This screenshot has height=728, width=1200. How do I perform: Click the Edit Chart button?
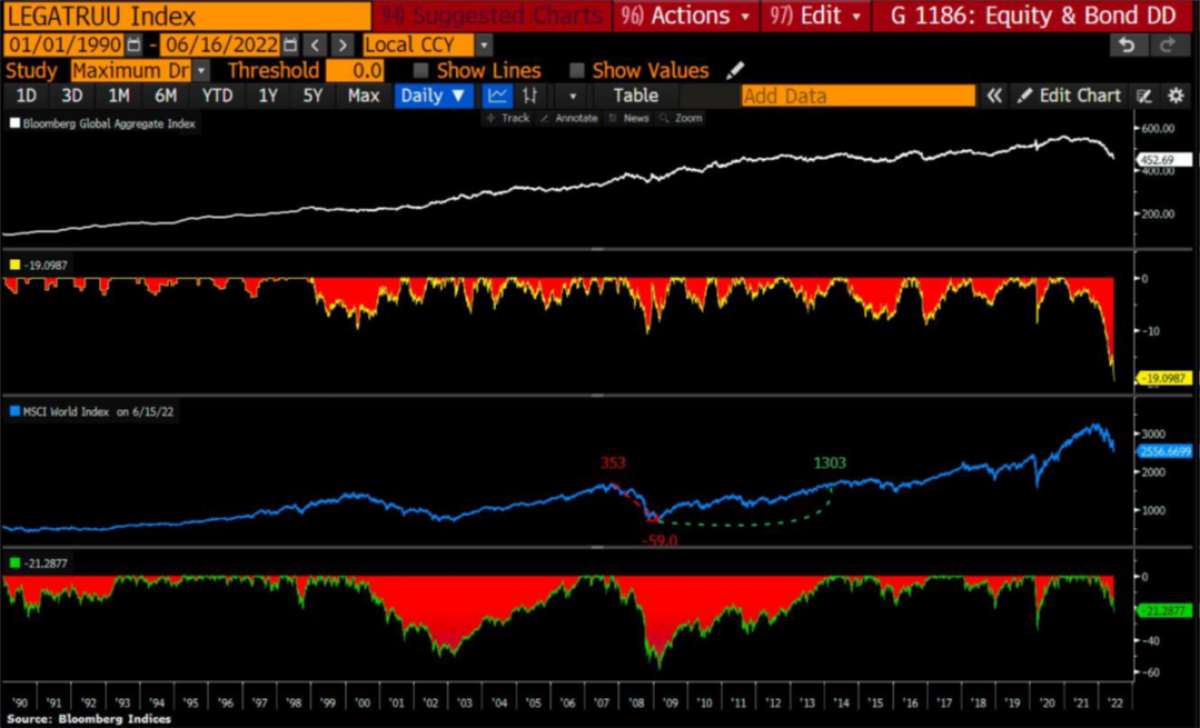(1070, 95)
